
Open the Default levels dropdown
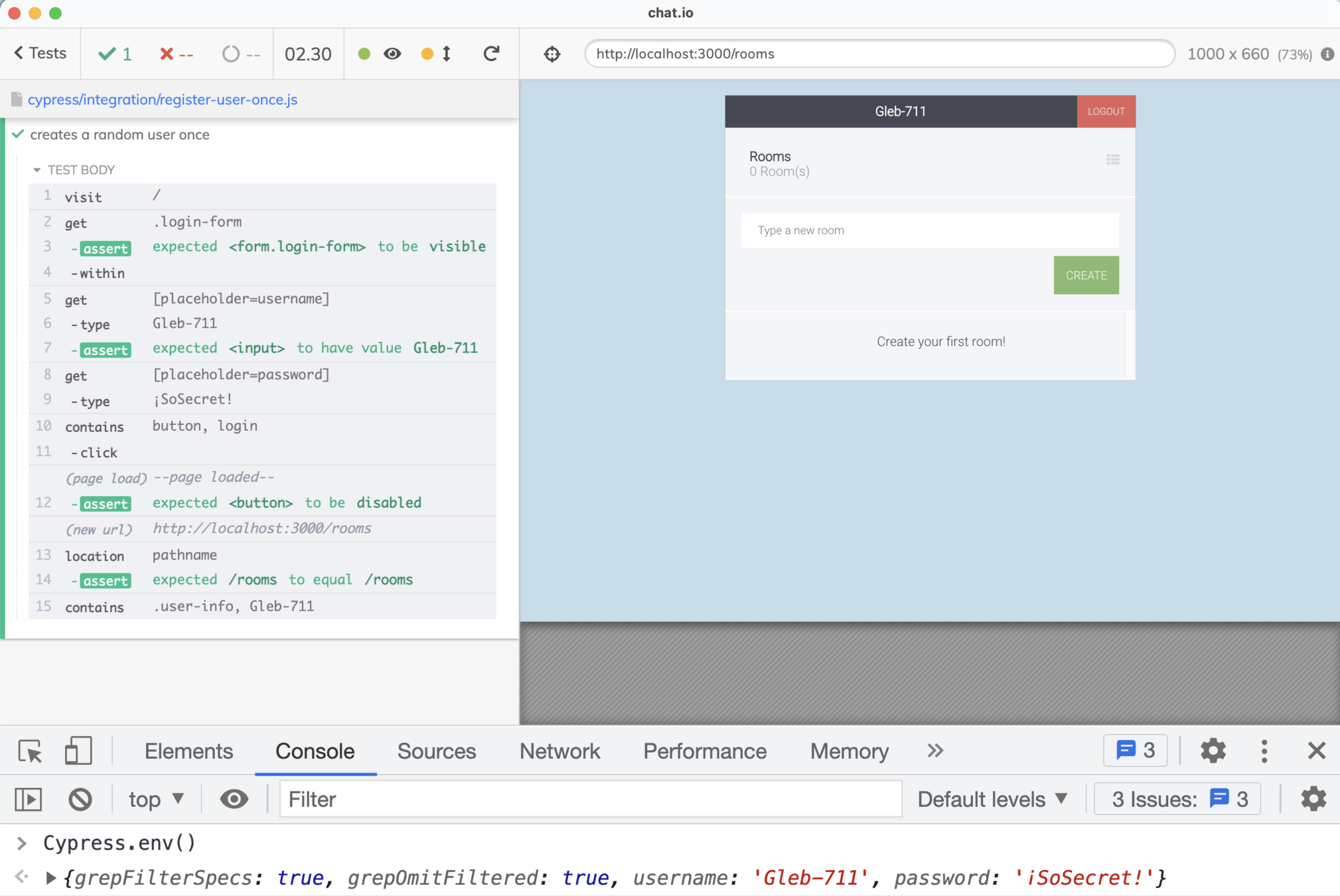[992, 799]
